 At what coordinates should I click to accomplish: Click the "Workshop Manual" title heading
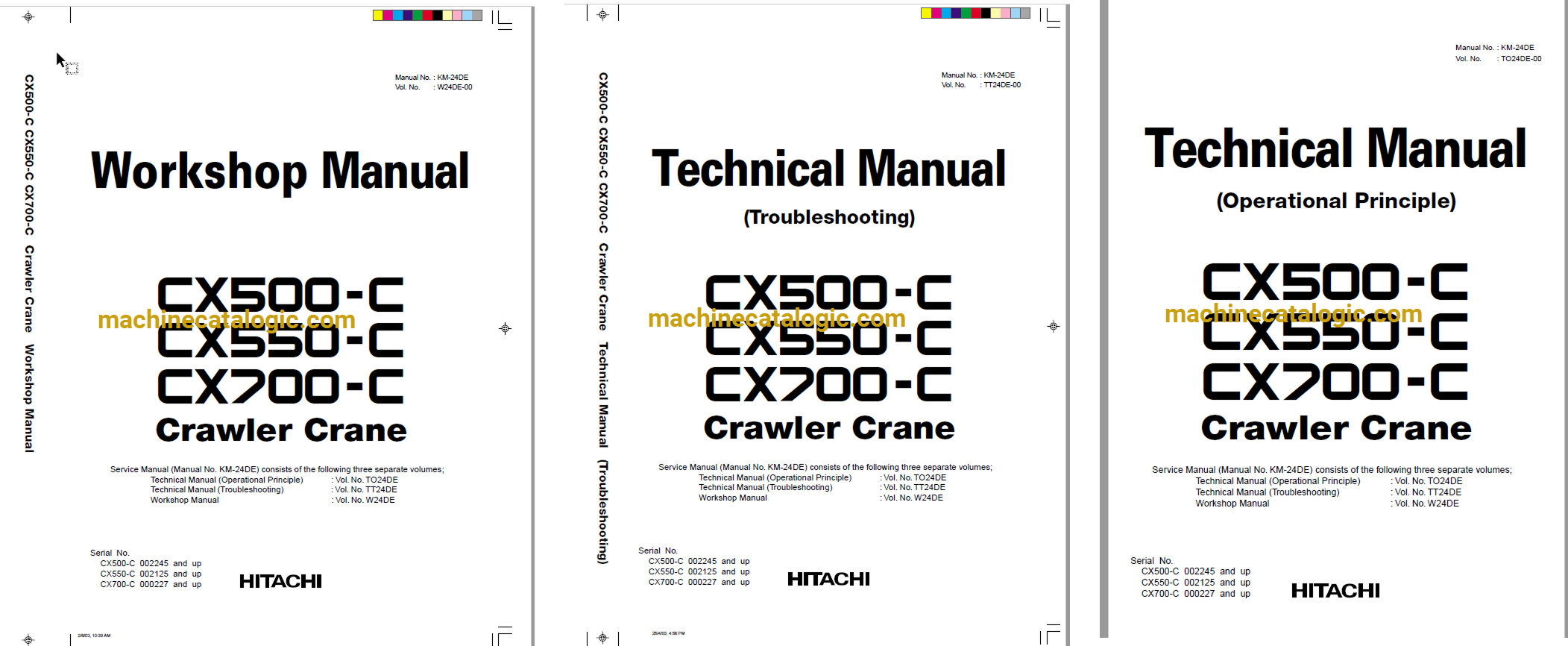click(280, 172)
